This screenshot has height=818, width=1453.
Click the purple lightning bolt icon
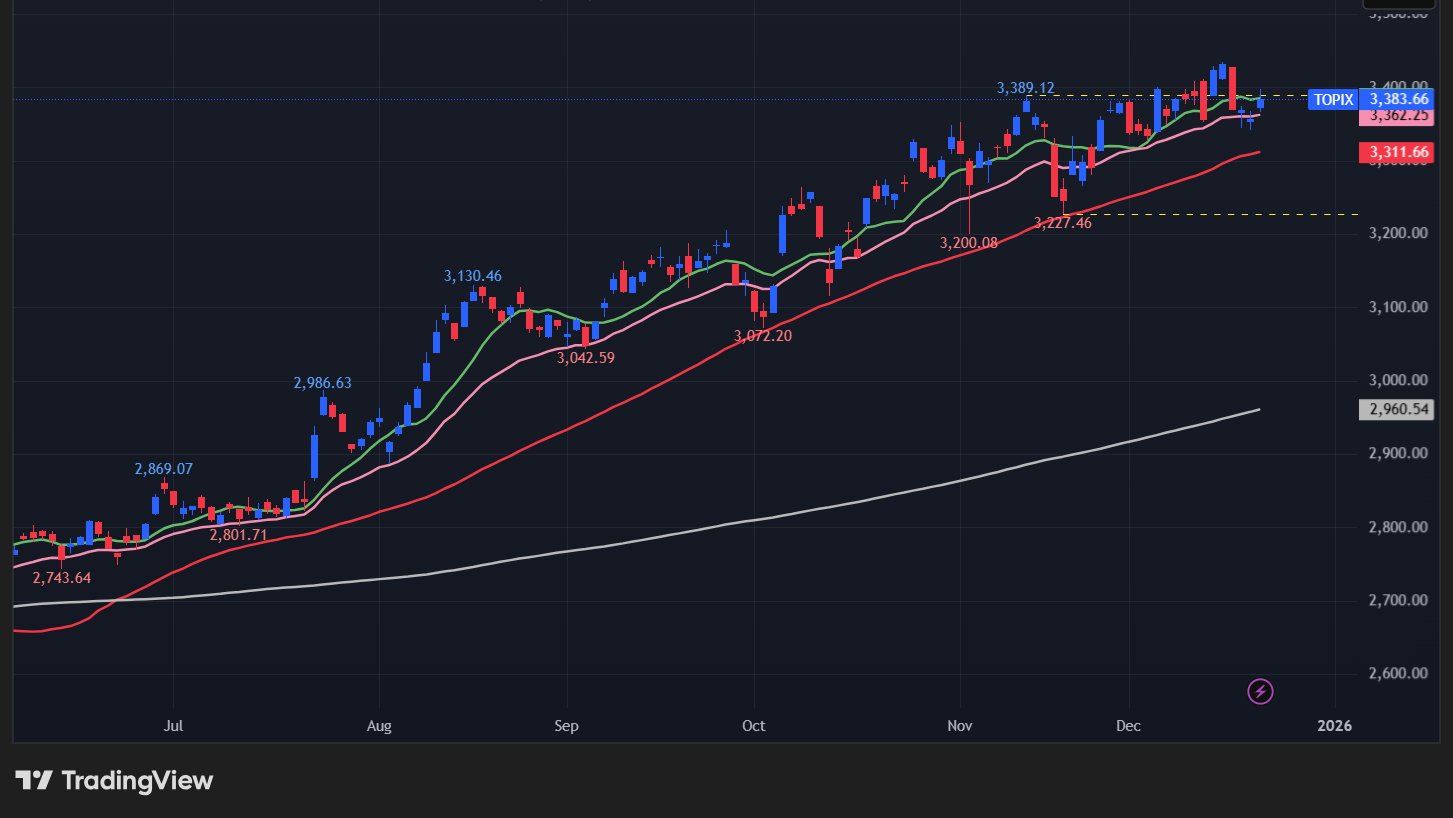point(1261,691)
